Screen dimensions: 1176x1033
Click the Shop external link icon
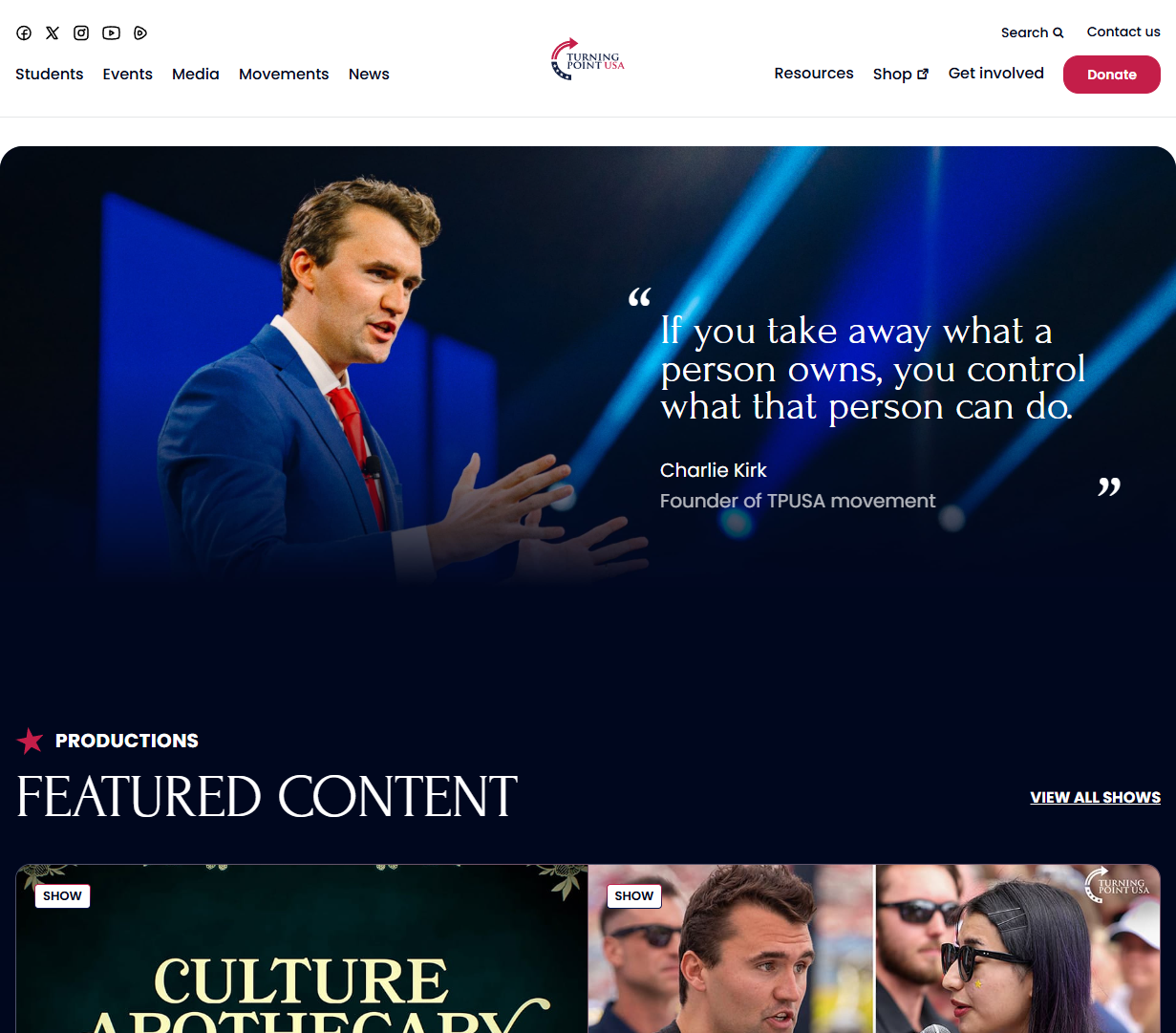pos(923,74)
